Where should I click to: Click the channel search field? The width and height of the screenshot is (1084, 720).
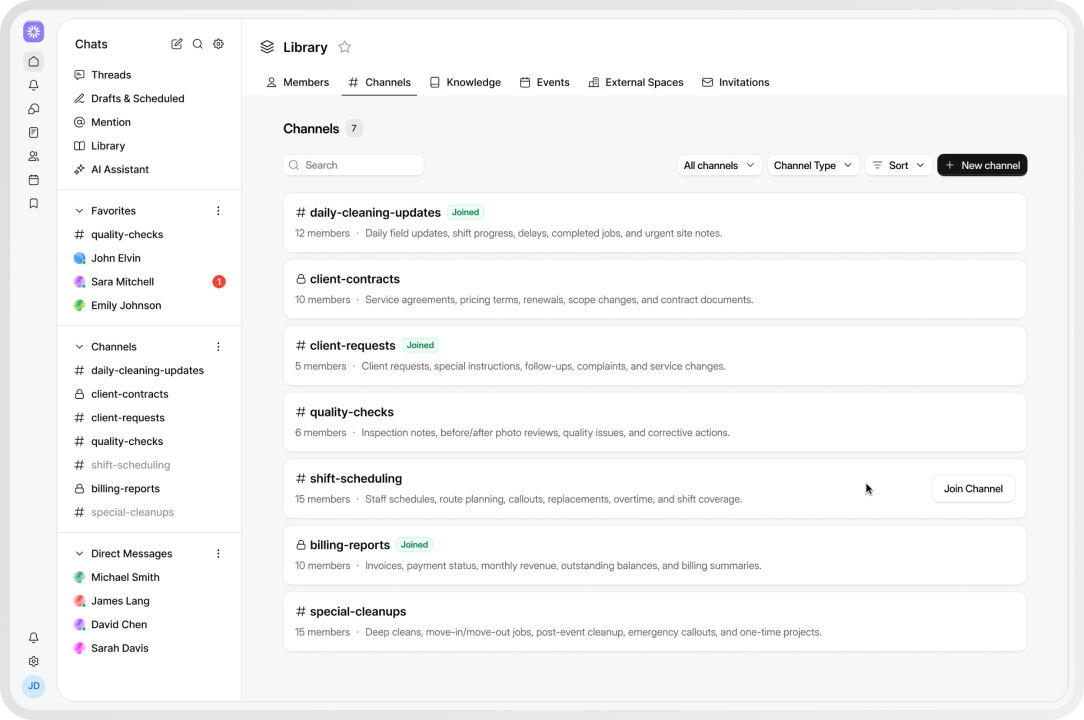pos(353,164)
